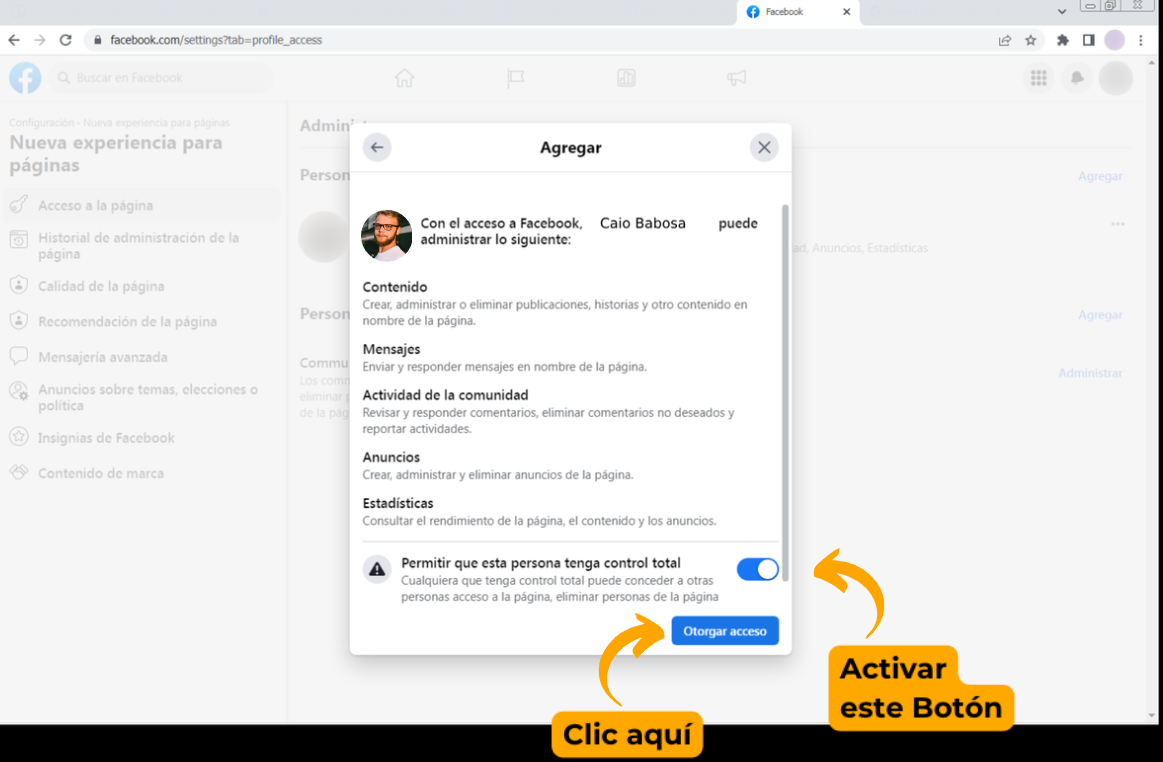Open the Pages flag icon
Image resolution: width=1163 pixels, height=762 pixels.
(x=515, y=78)
